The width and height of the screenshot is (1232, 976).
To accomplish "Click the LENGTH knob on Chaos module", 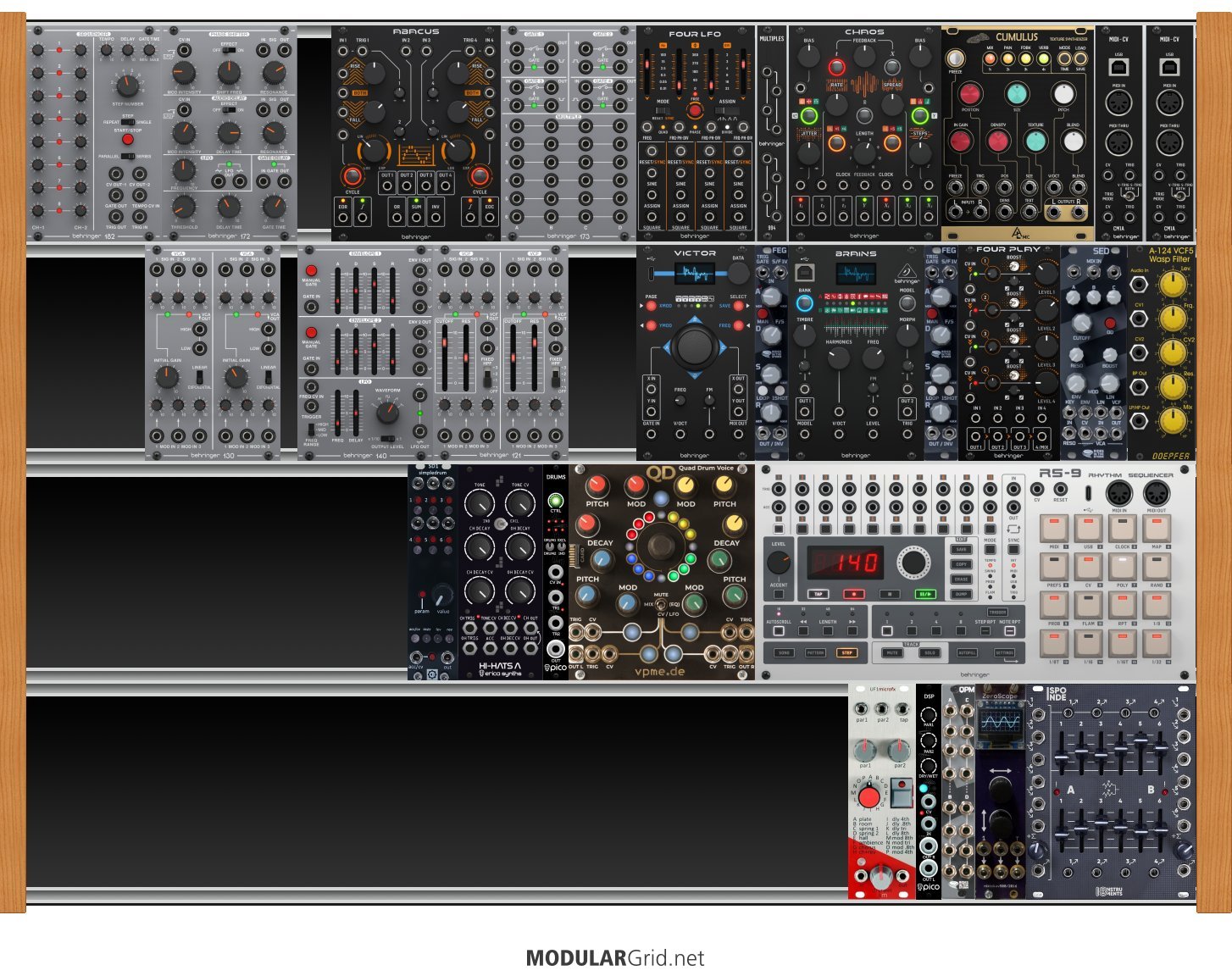I will click(864, 152).
